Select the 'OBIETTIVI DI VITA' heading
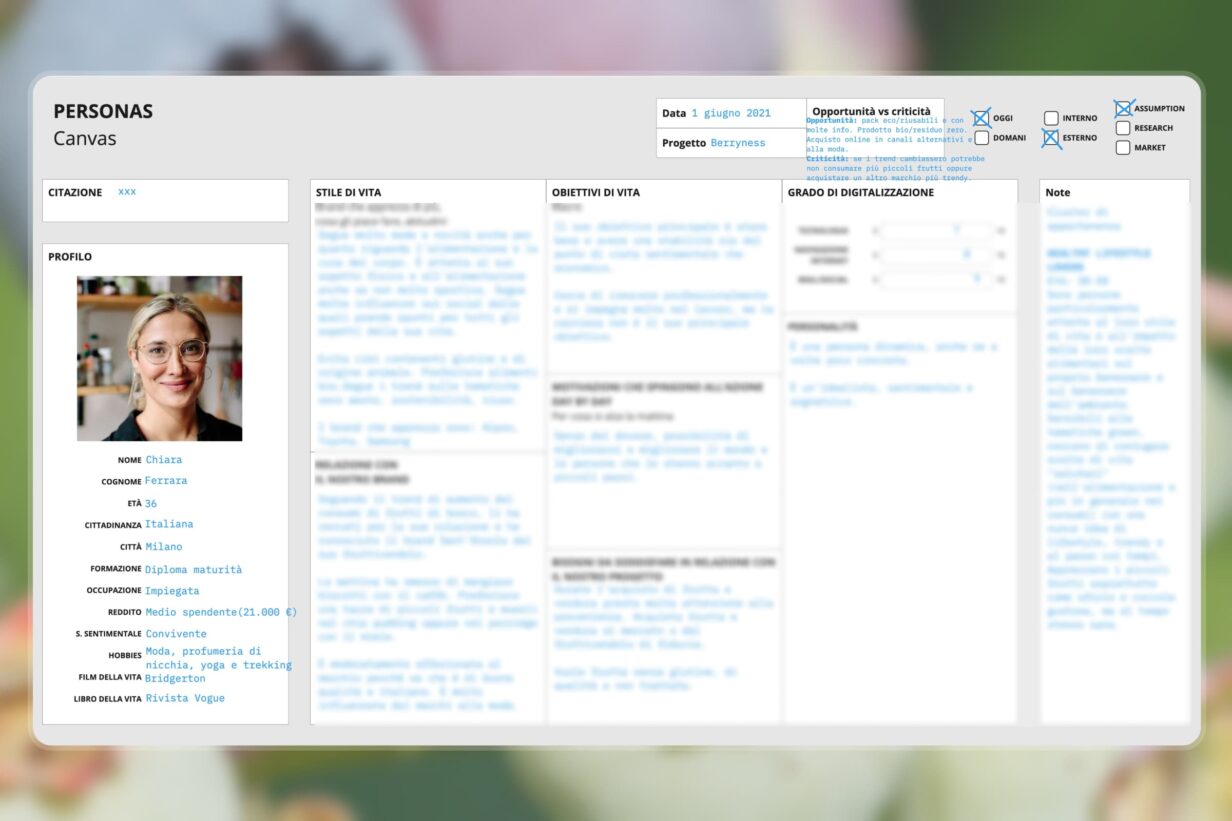Image resolution: width=1232 pixels, height=821 pixels. point(596,192)
